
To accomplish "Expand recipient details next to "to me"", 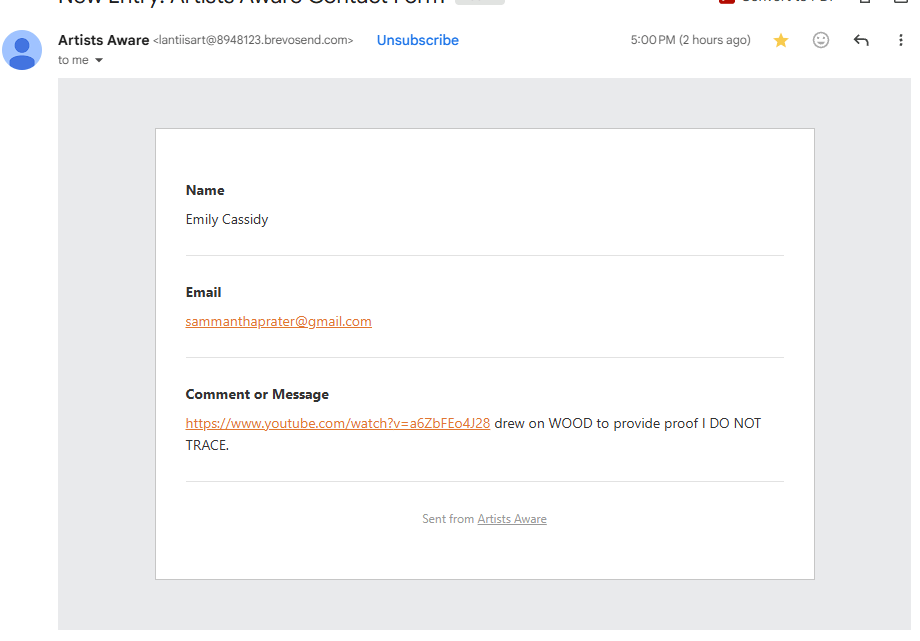I will pos(99,60).
